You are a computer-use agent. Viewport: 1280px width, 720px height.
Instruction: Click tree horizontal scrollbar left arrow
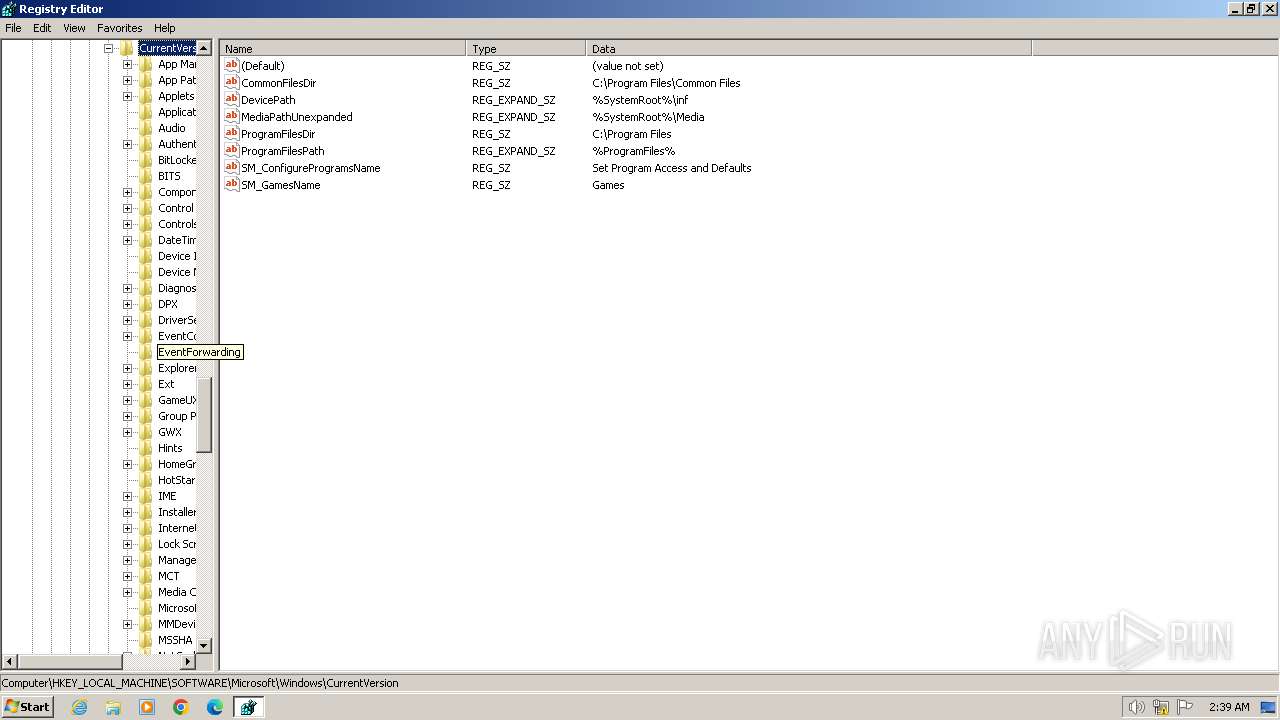10,662
